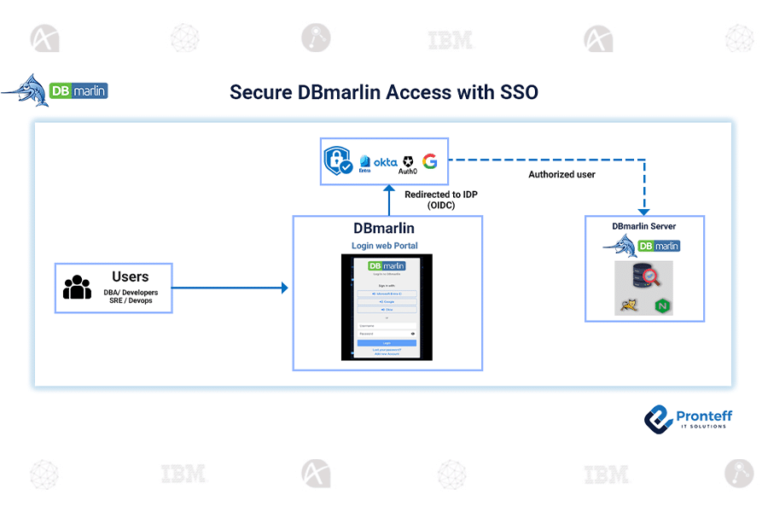The height and width of the screenshot is (512, 768).
Task: Click the Users group silhouette icon
Action: (x=77, y=287)
